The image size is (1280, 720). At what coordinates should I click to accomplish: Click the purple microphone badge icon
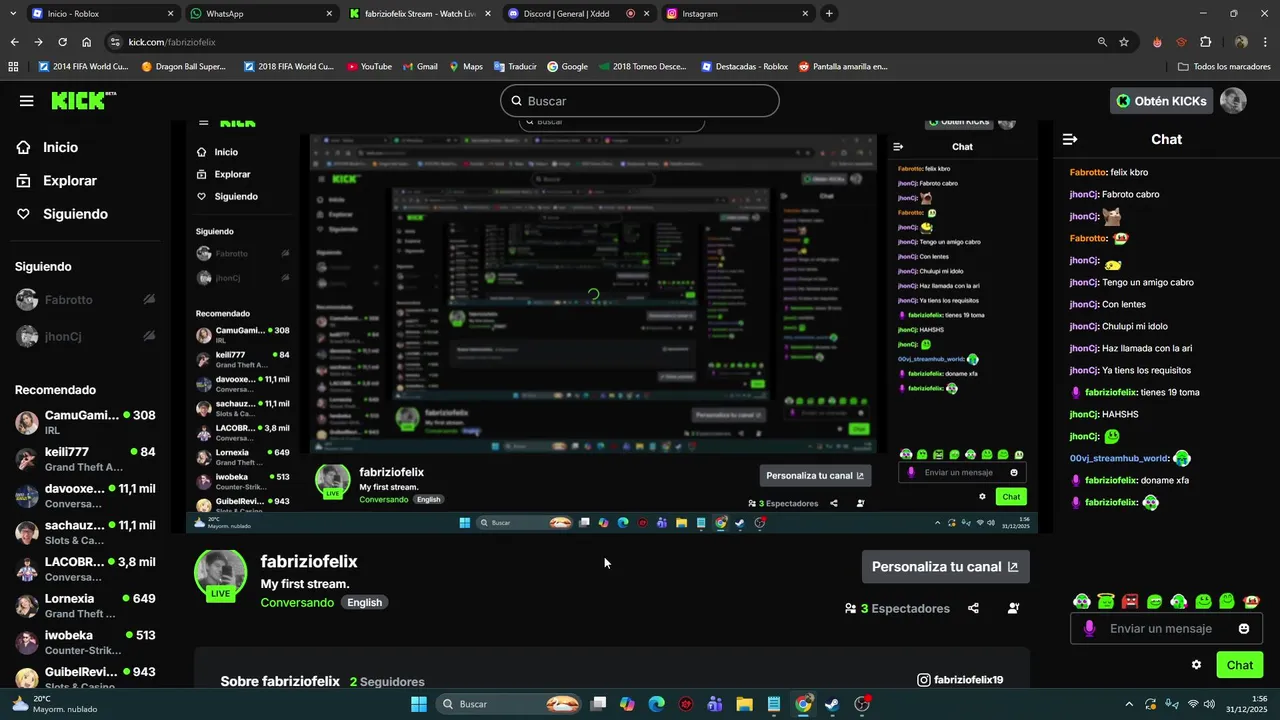click(x=1089, y=629)
